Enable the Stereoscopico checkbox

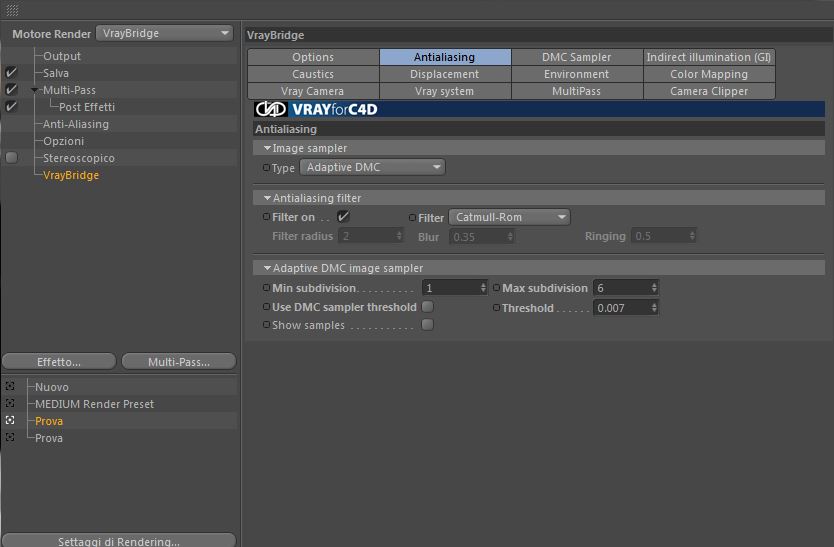pyautogui.click(x=11, y=158)
